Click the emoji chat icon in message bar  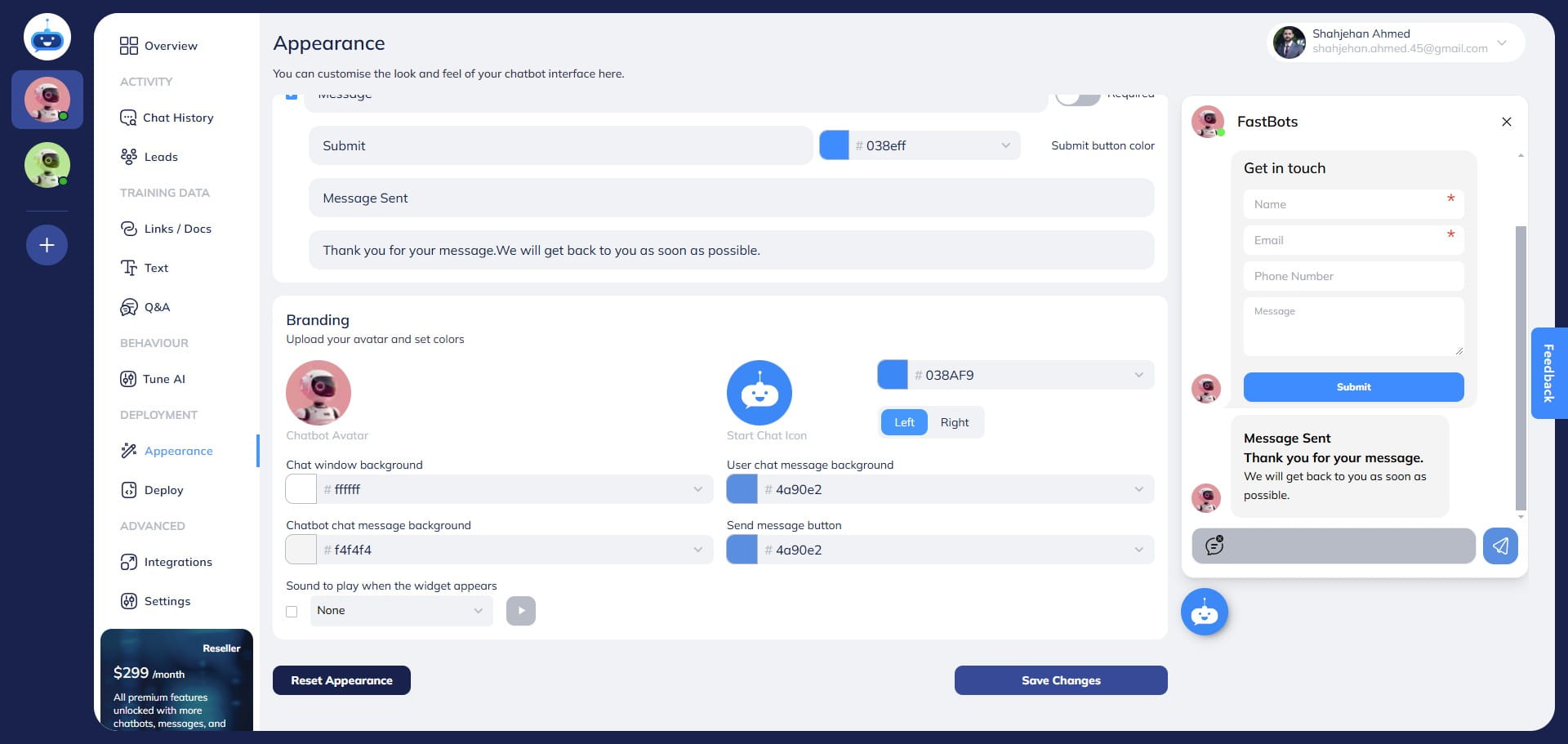1214,545
